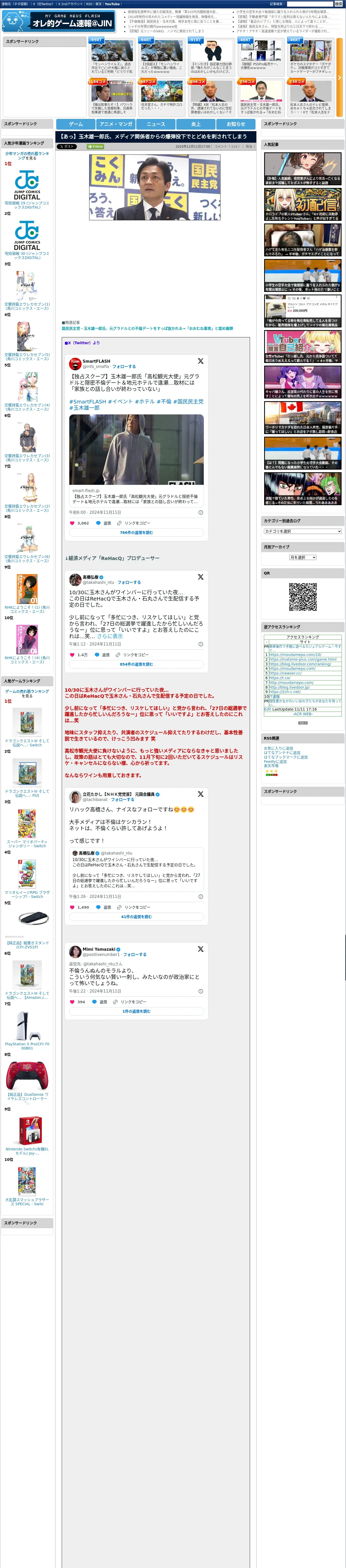
Task: Open カテゴリを選択 dropdown
Action: tap(303, 531)
